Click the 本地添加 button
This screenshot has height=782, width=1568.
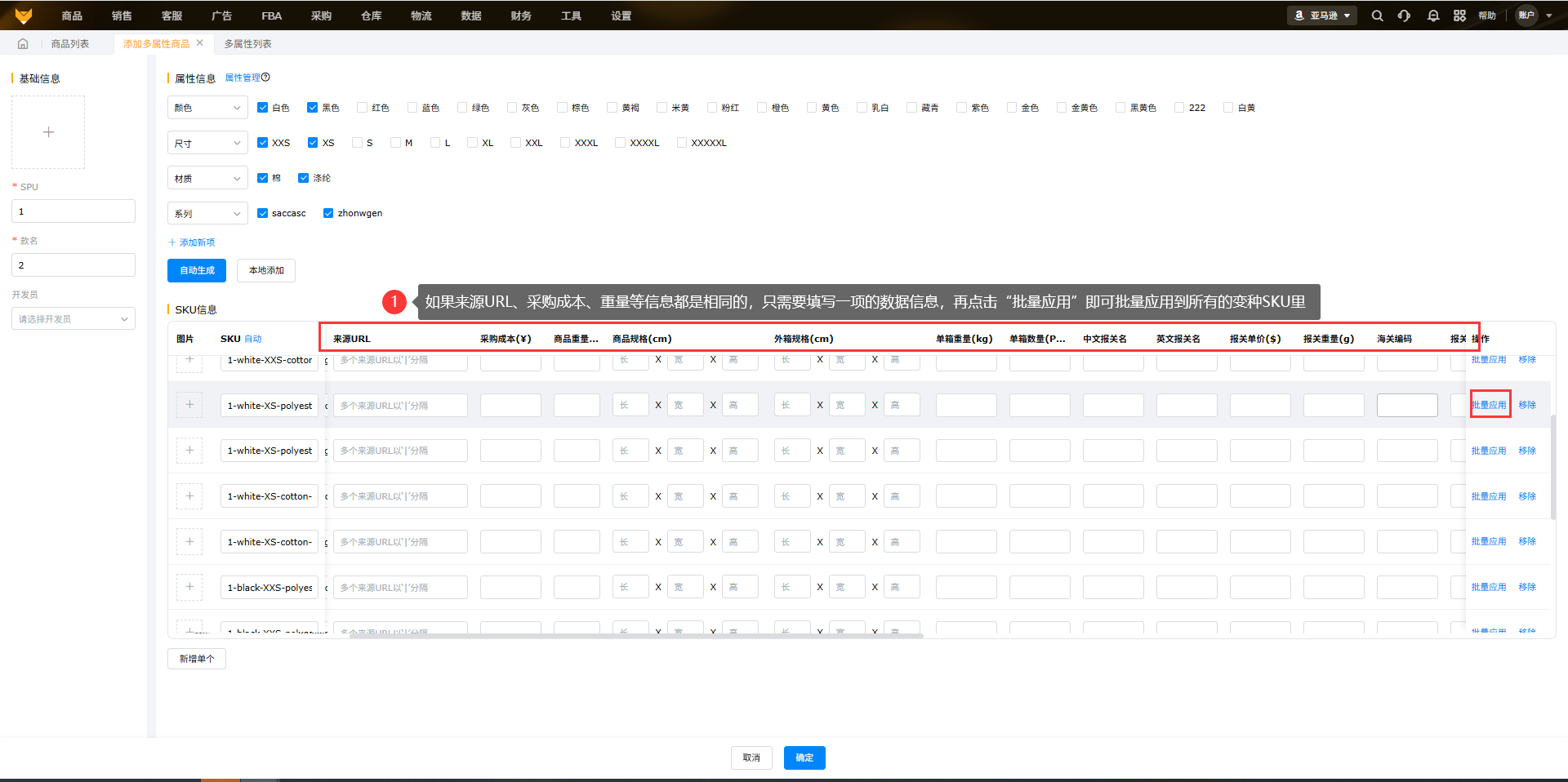tap(266, 271)
